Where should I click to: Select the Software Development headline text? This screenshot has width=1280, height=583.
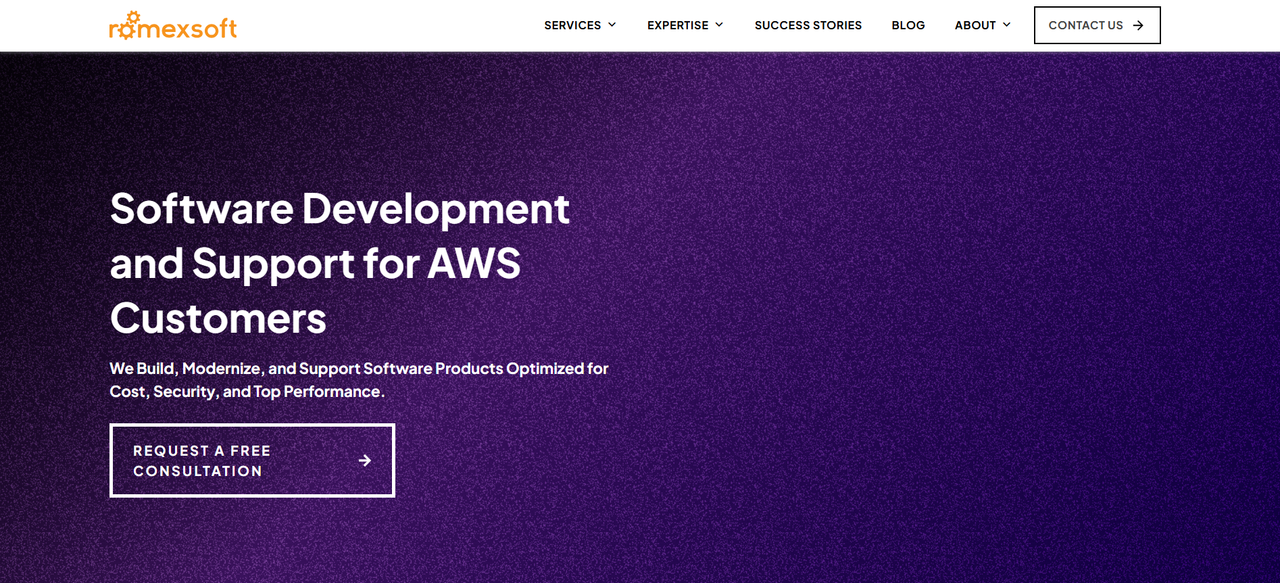click(340, 263)
